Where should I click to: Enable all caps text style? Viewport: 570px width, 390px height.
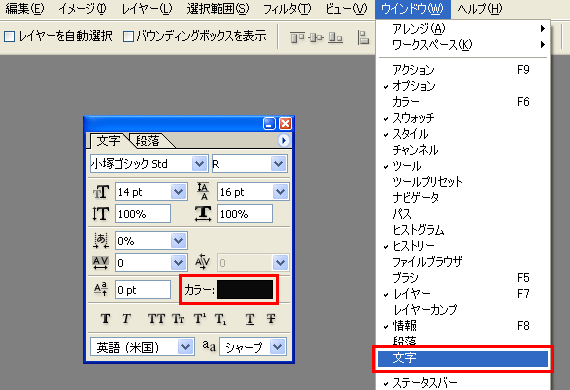pos(156,318)
